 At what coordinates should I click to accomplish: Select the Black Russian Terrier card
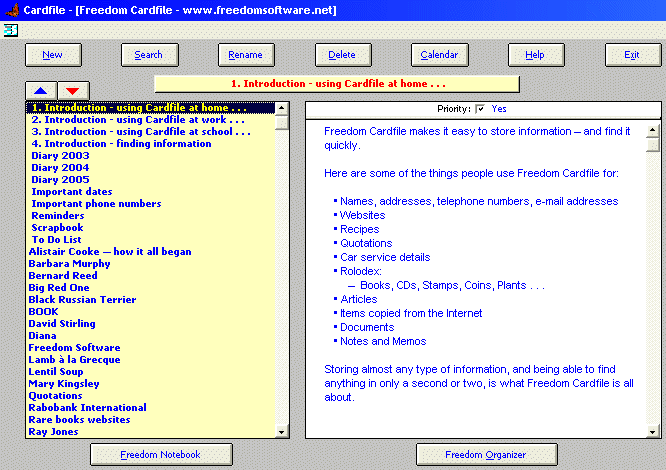150,300
